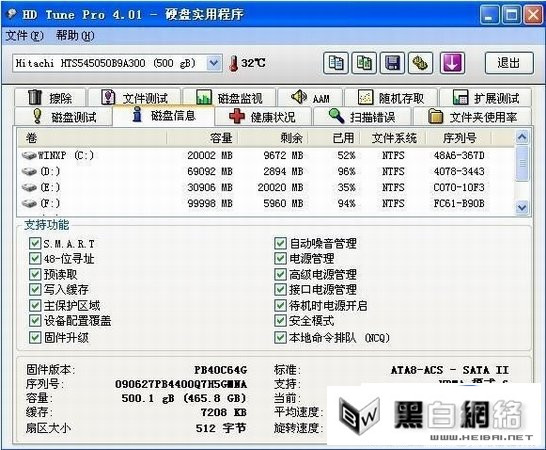Screen dimensions: 546x450
Task: Click the save screenshot floppy disk icon
Action: (392, 63)
